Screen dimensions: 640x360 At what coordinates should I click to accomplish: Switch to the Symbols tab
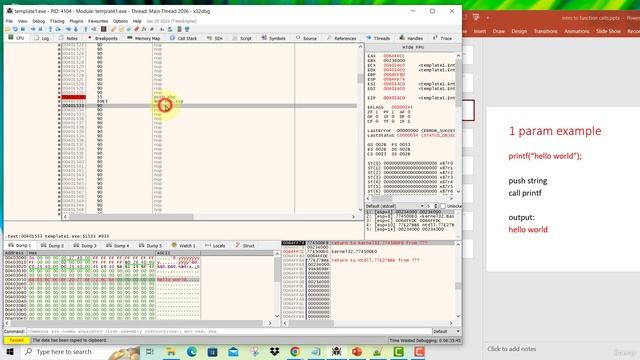(x=273, y=38)
